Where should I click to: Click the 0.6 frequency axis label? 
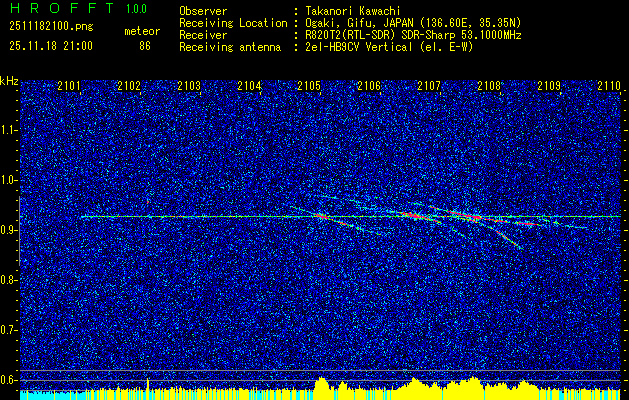click(x=8, y=380)
